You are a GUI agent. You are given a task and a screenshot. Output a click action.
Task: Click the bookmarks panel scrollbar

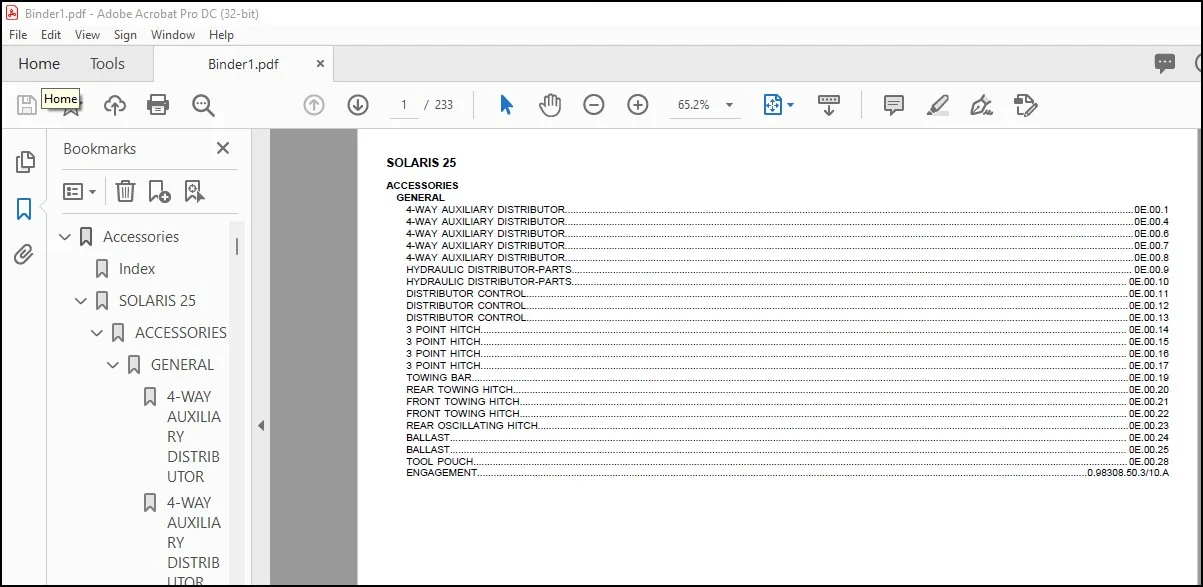237,246
